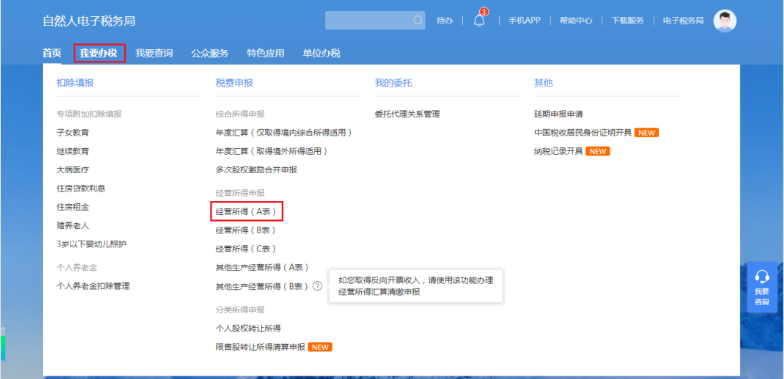The height and width of the screenshot is (379, 784).
Task: Click the 综合所得申报 subheading
Action: coord(240,114)
